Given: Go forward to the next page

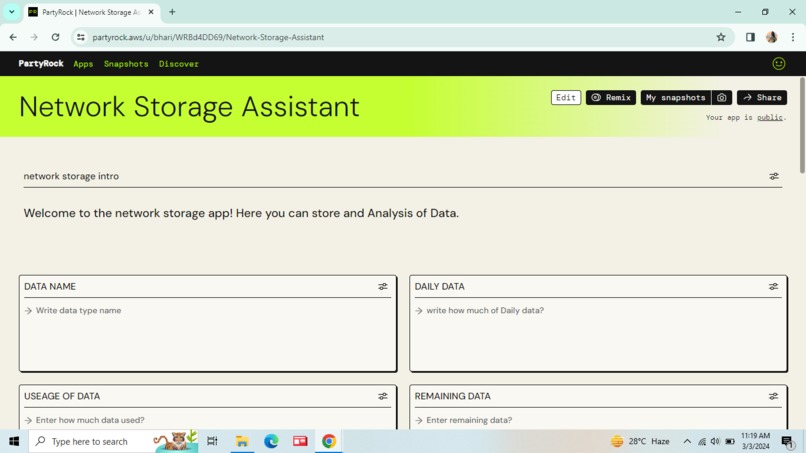Looking at the screenshot, I should pyautogui.click(x=34, y=37).
